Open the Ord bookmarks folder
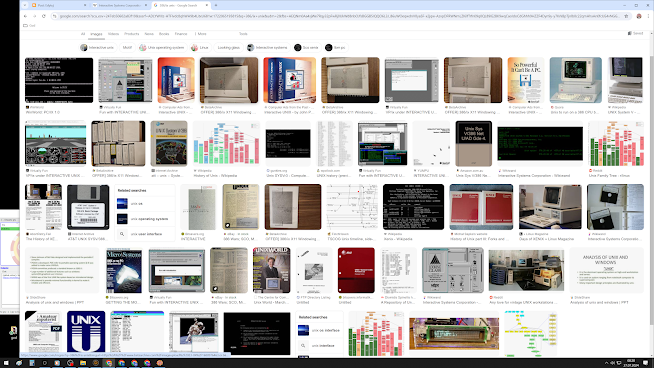Image resolution: width=654 pixels, height=368 pixels. tap(29, 25)
